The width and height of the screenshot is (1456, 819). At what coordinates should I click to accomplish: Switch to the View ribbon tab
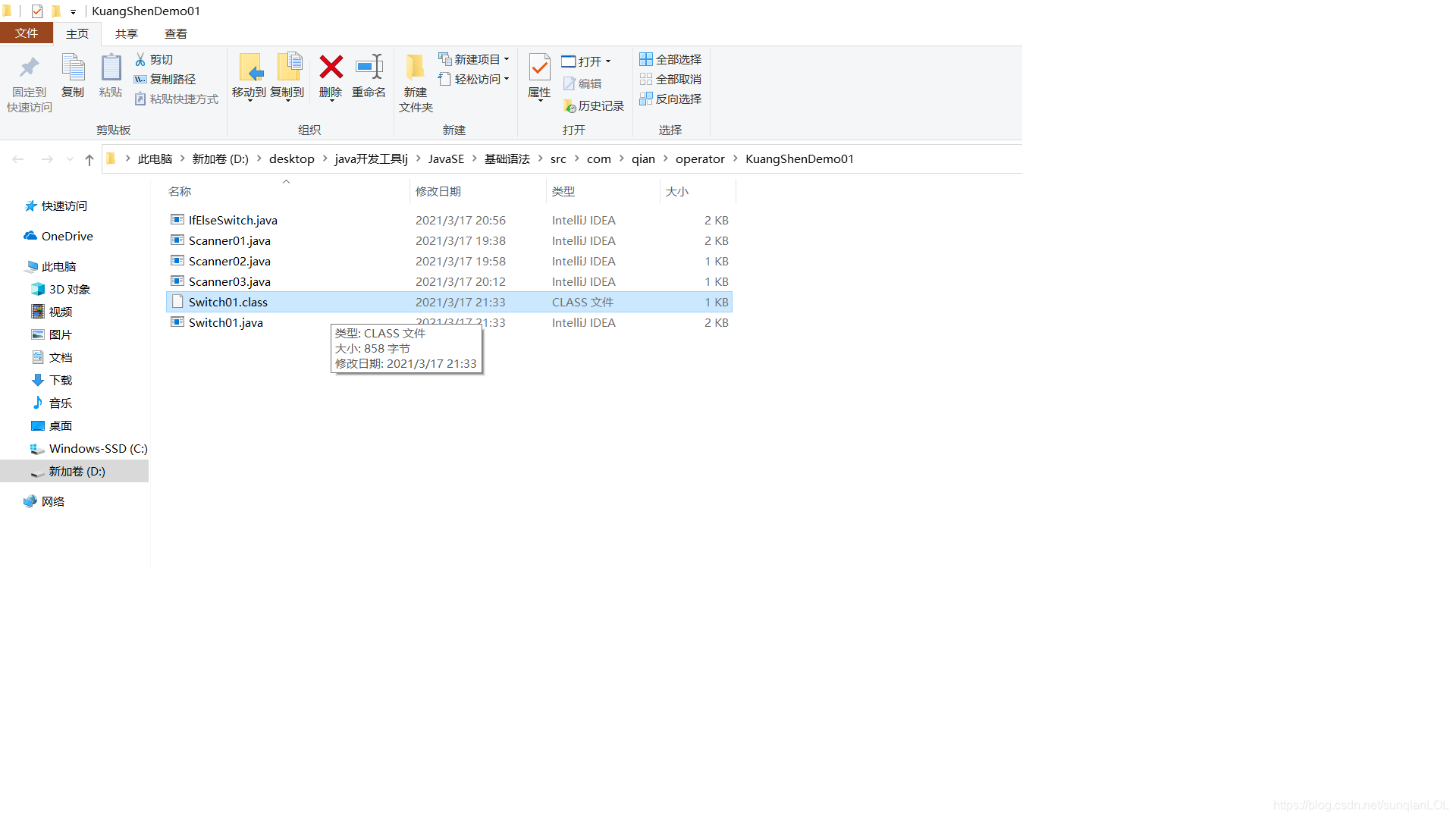tap(176, 33)
